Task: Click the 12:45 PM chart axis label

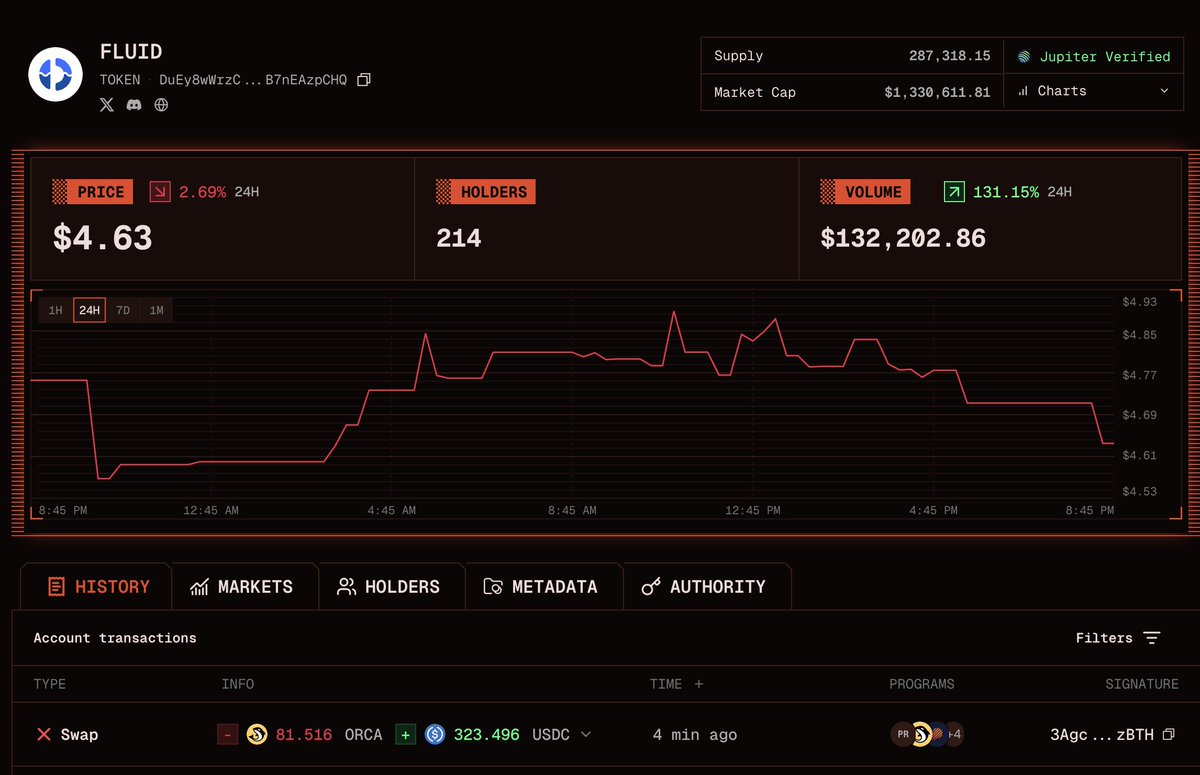Action: coord(753,510)
